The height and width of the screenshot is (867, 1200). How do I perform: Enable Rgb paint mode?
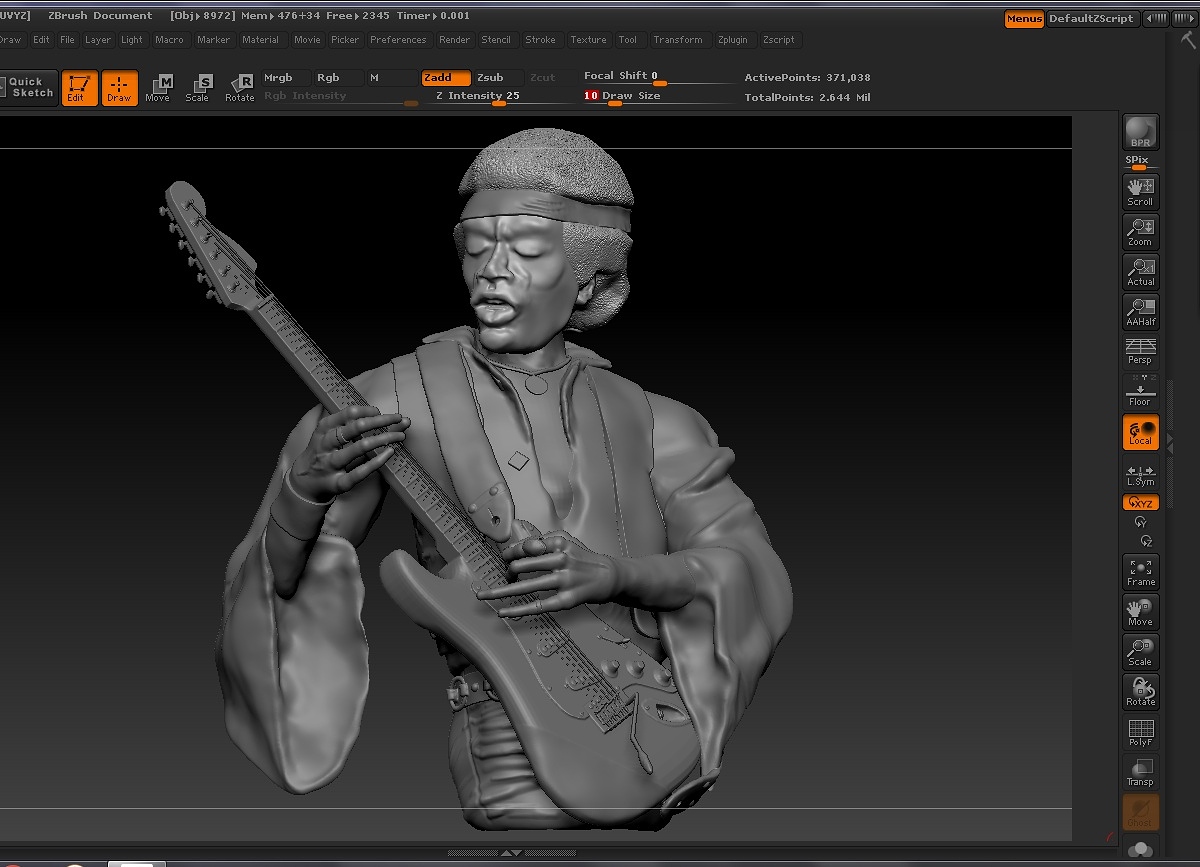coord(338,77)
